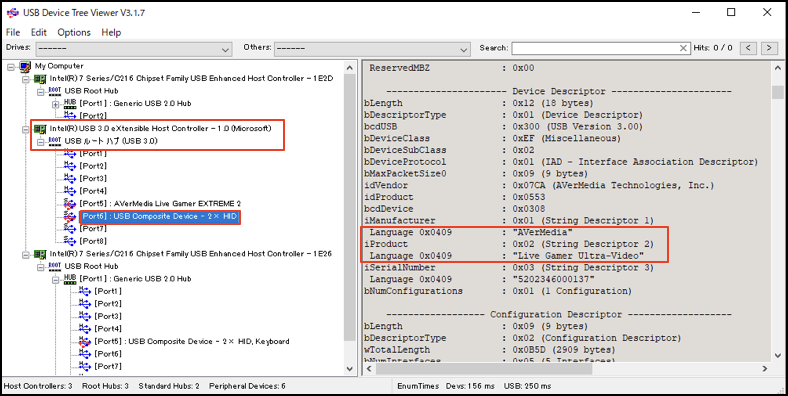Viewport: 788px width, 396px height.
Task: Click USB icon of Port6 in 1E26 generic hub
Action: 85,354
